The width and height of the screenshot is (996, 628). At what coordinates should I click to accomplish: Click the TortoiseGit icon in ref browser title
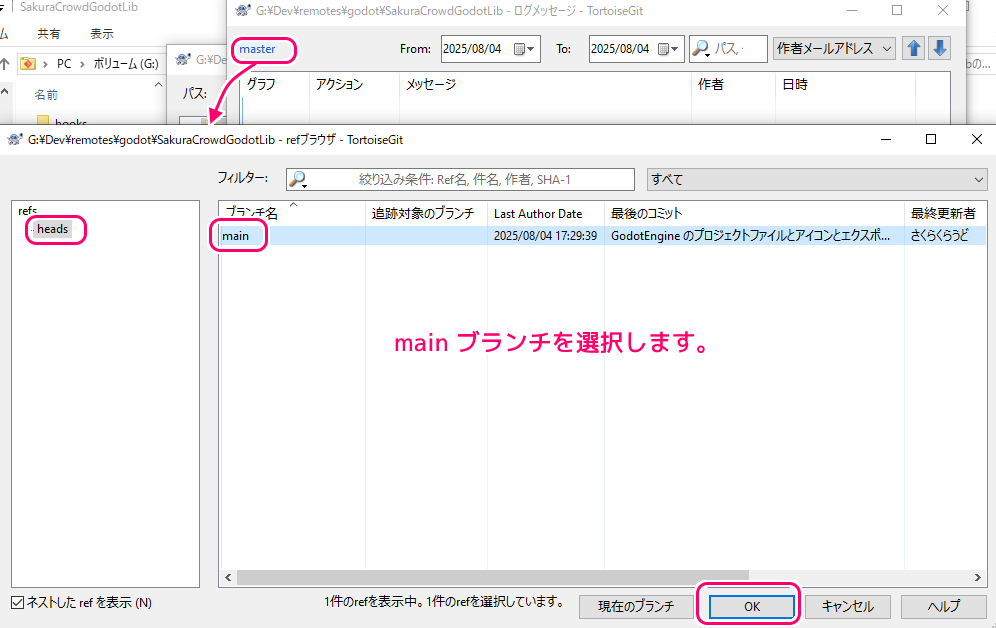pos(14,139)
